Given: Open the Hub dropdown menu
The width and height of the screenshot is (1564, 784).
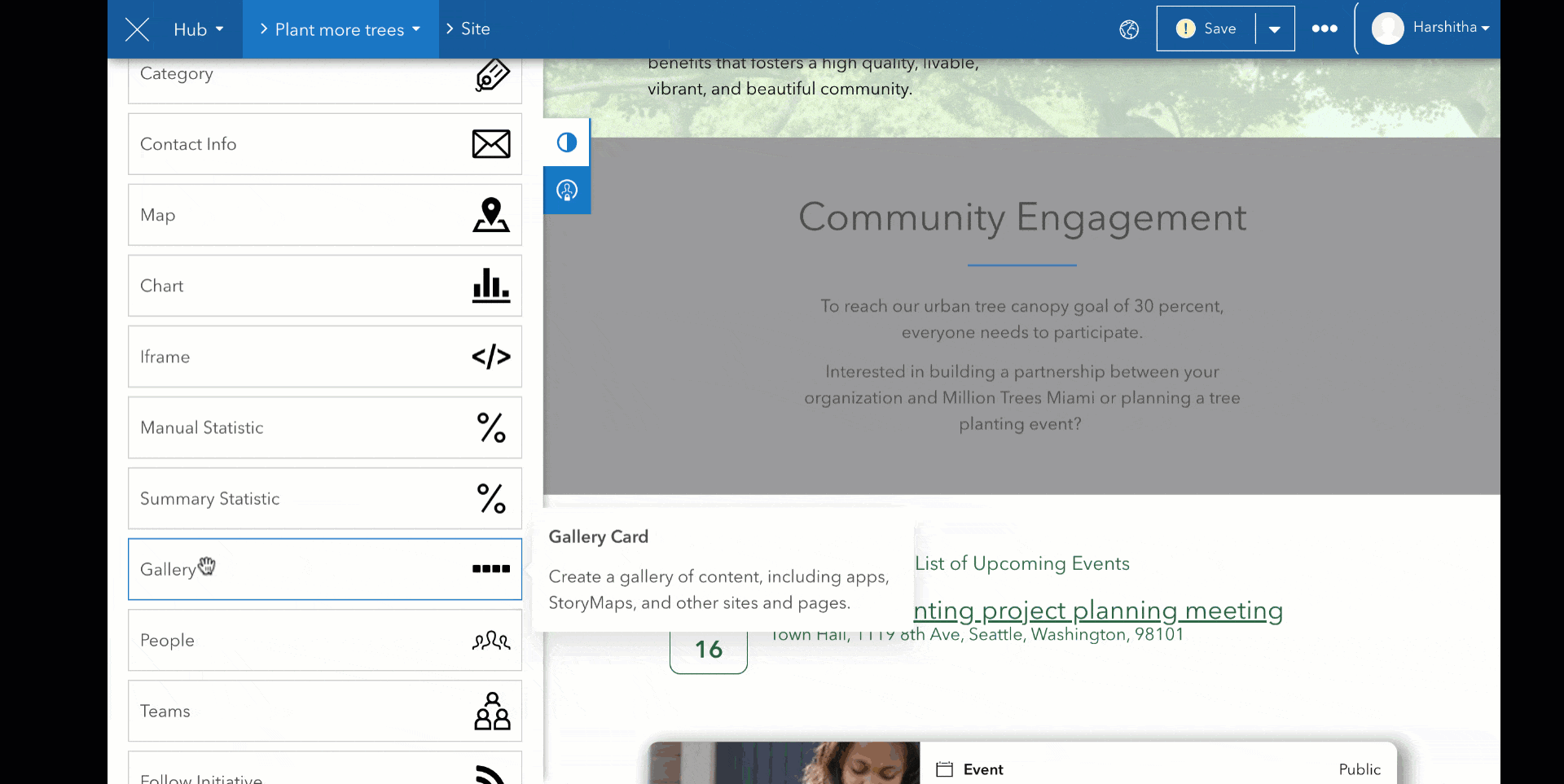Looking at the screenshot, I should 198,29.
